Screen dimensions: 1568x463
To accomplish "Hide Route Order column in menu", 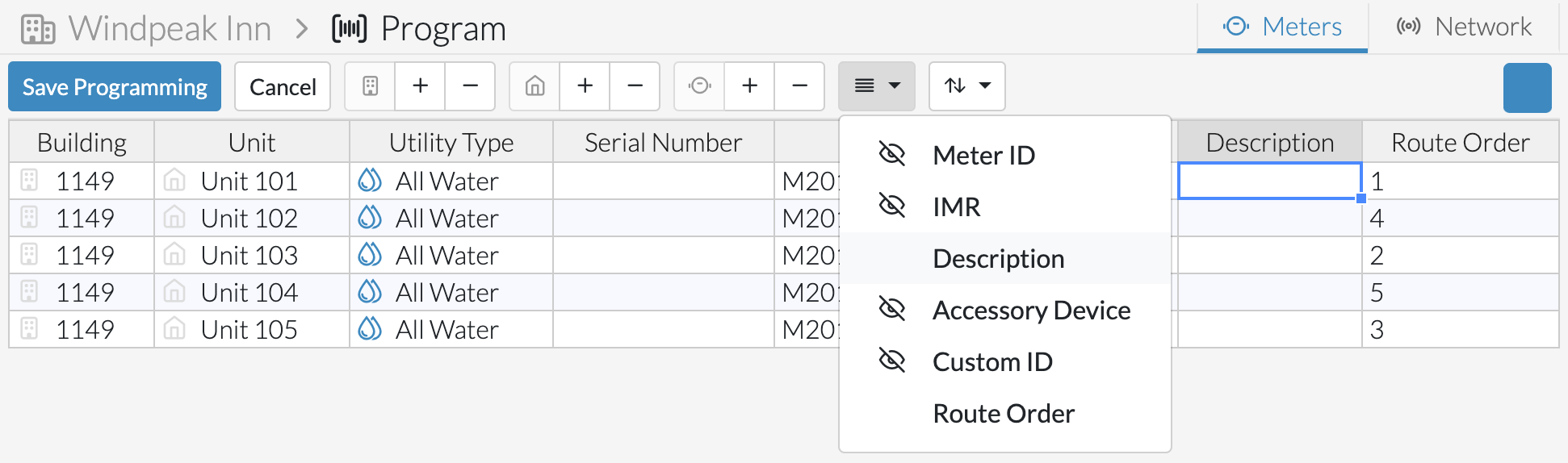I will tap(1005, 413).
